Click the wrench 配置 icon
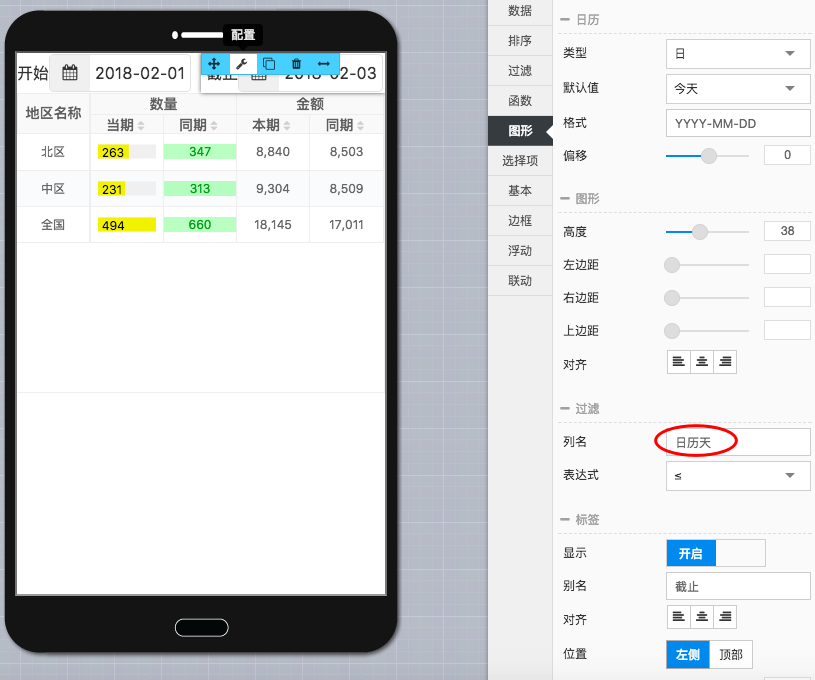This screenshot has width=815, height=680. pyautogui.click(x=241, y=64)
